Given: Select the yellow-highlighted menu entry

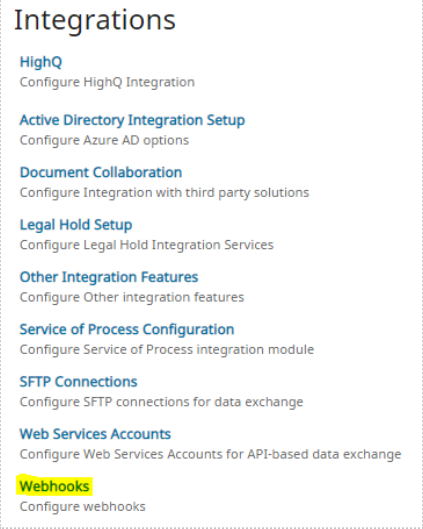Looking at the screenshot, I should coord(54,486).
